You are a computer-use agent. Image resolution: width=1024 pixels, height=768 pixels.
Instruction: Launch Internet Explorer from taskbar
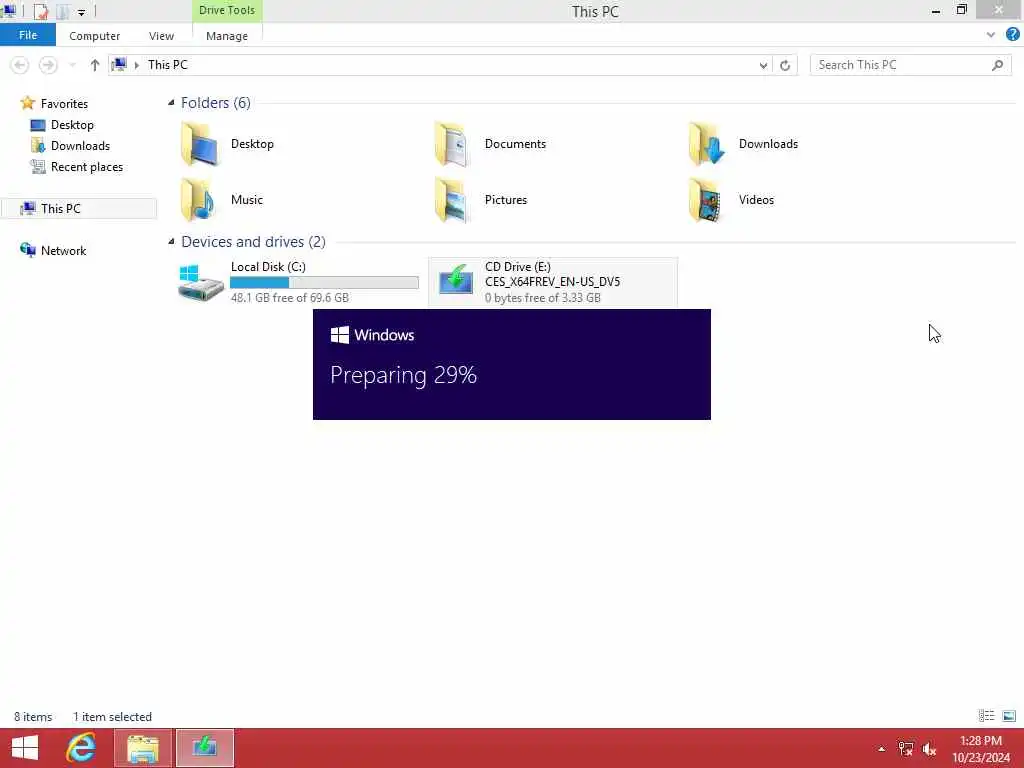point(82,748)
